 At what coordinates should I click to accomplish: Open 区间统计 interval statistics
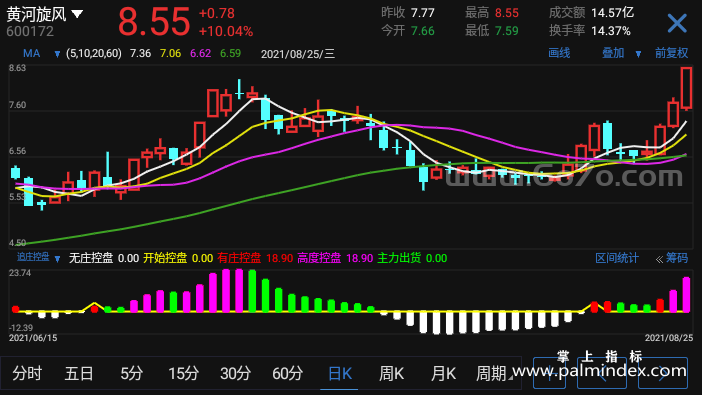point(616,258)
